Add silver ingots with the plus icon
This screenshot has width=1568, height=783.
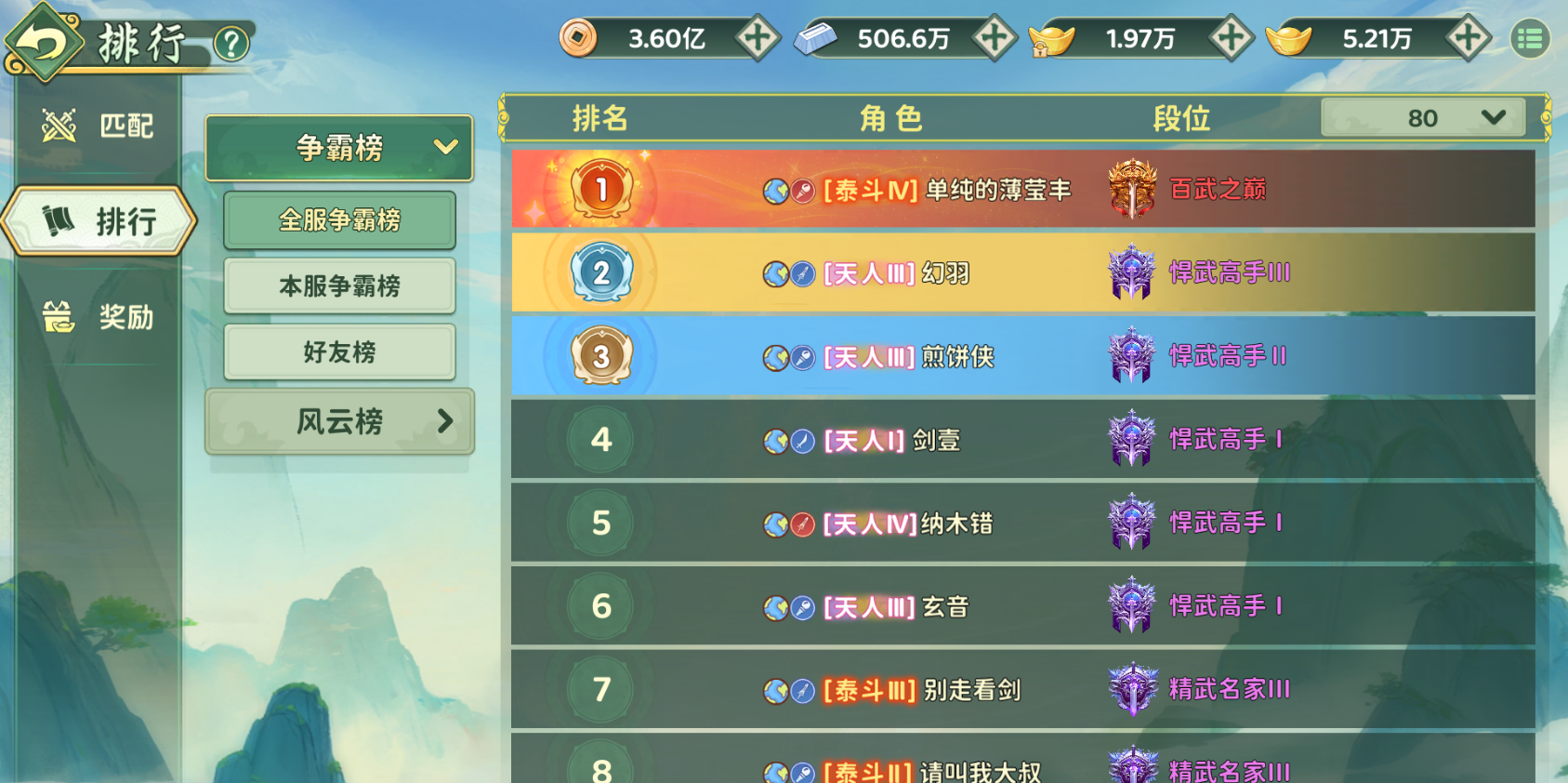[995, 39]
